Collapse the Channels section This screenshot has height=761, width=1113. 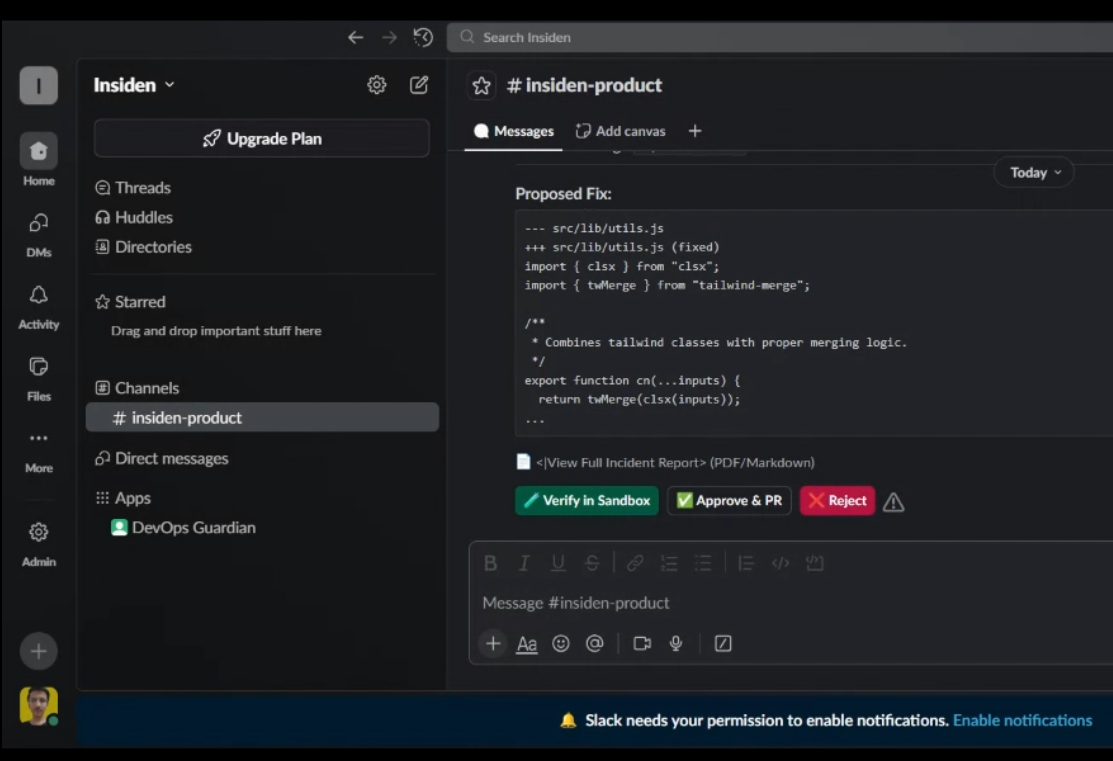click(138, 388)
